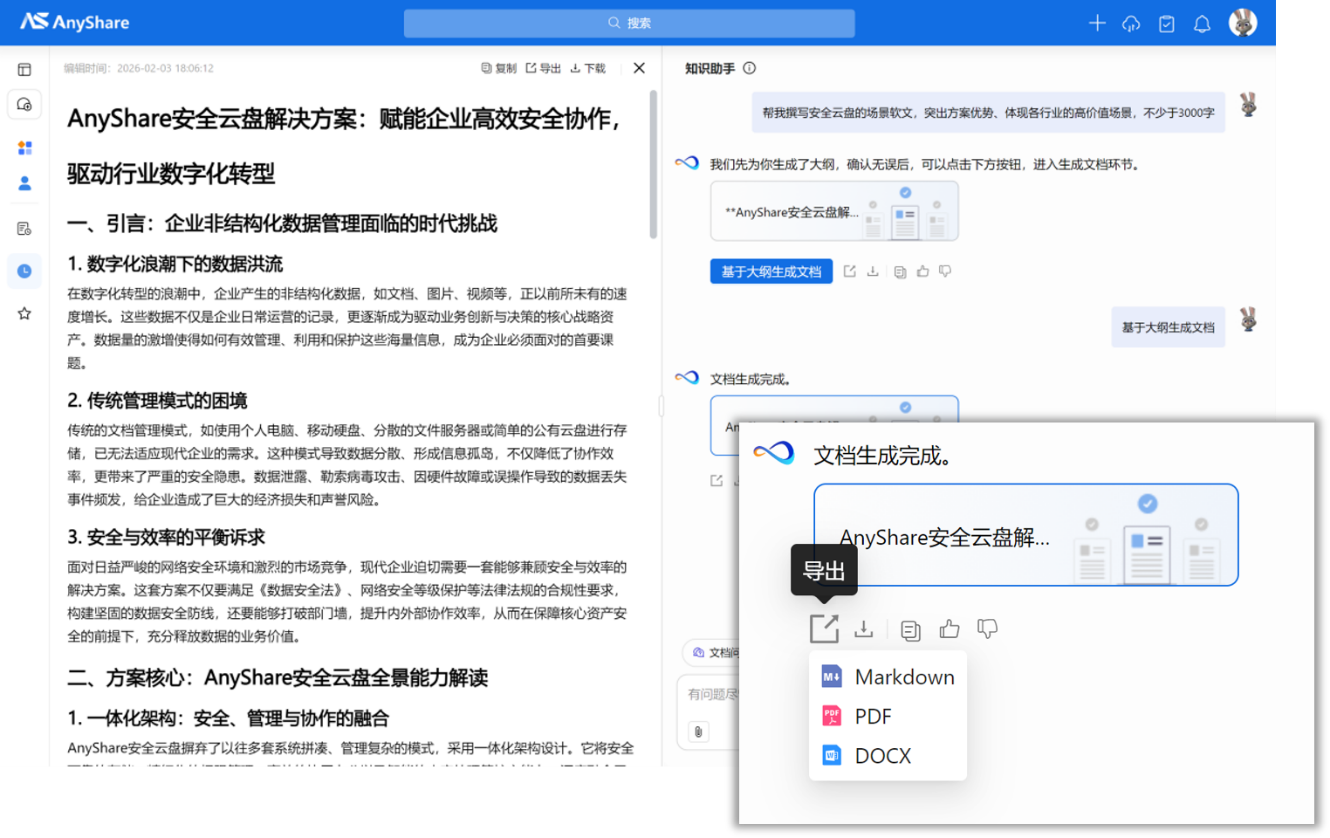Open the new chat icon in sidebar
The width and height of the screenshot is (1330, 838).
click(25, 104)
